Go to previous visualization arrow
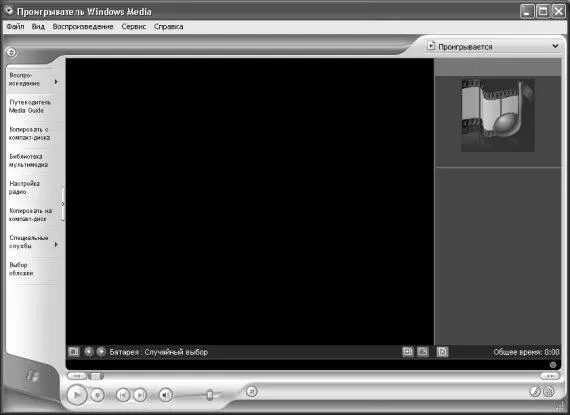This screenshot has width=570, height=415. pyautogui.click(x=88, y=351)
